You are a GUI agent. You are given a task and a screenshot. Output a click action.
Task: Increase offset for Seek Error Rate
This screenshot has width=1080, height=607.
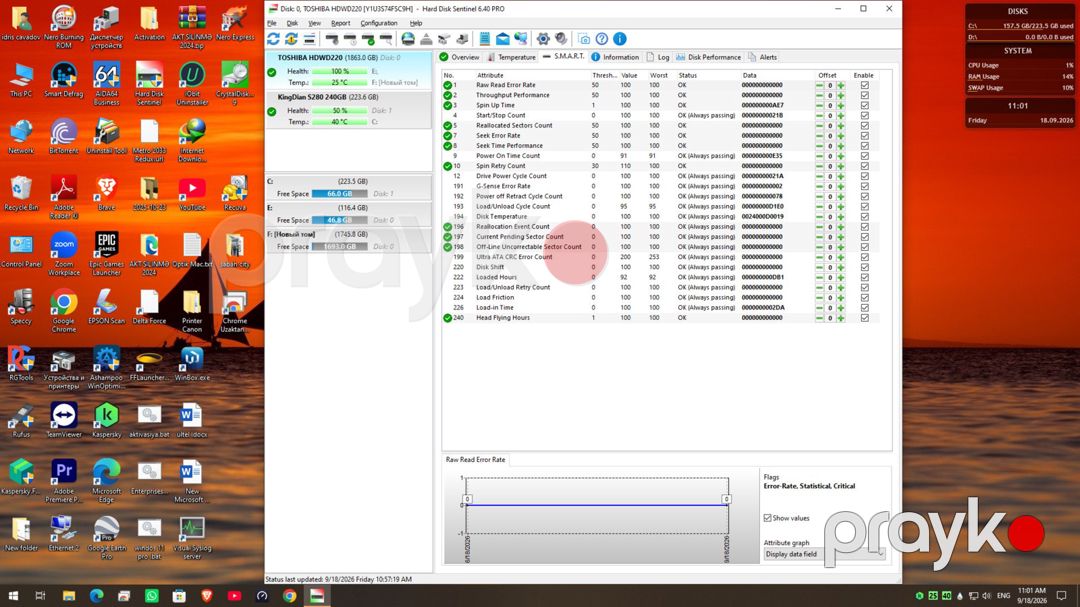[x=841, y=136]
